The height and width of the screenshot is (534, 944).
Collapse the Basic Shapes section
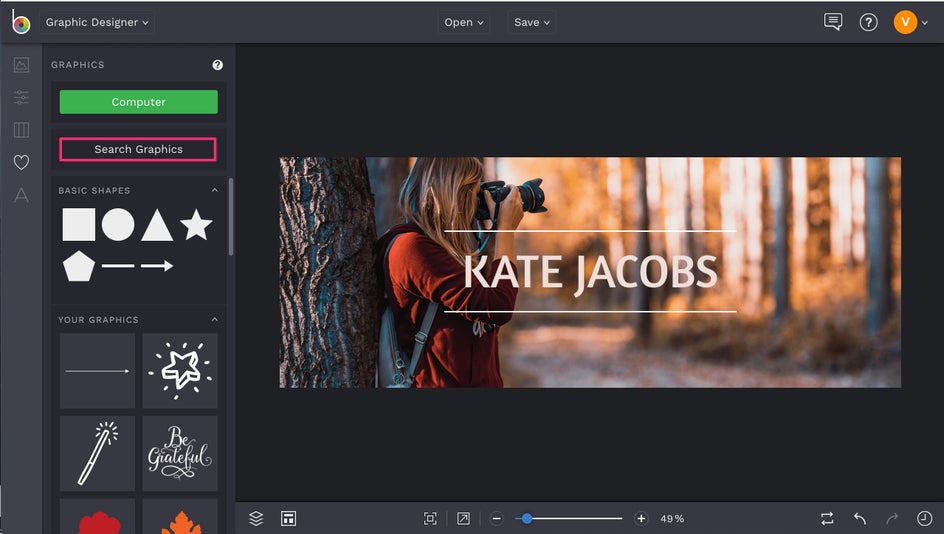click(214, 190)
